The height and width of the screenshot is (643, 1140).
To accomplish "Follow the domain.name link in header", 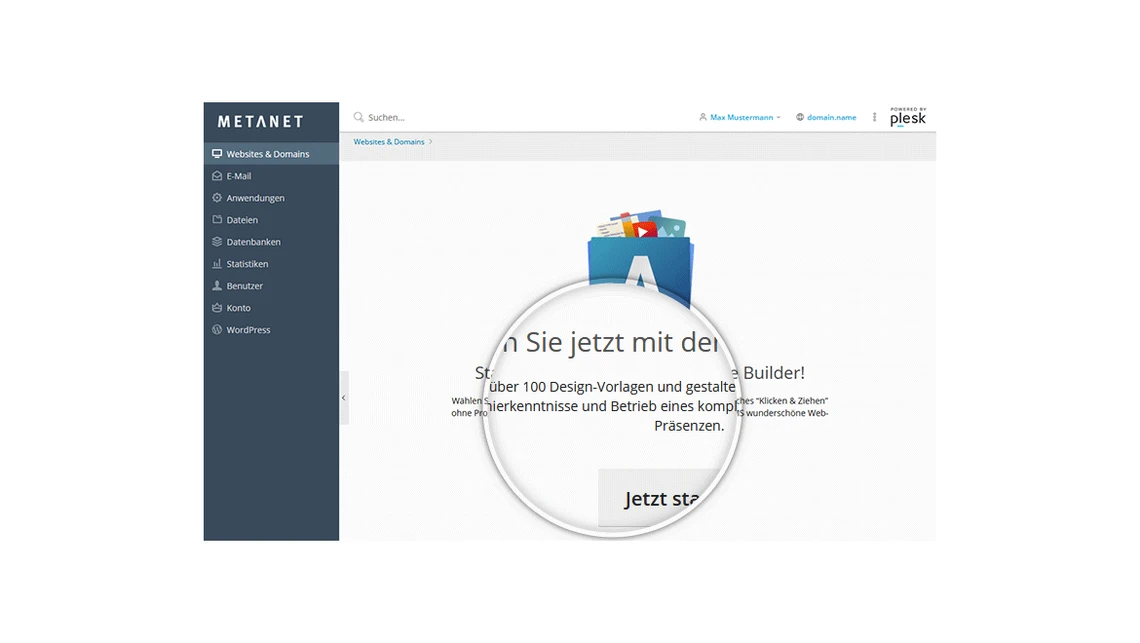I will point(831,118).
